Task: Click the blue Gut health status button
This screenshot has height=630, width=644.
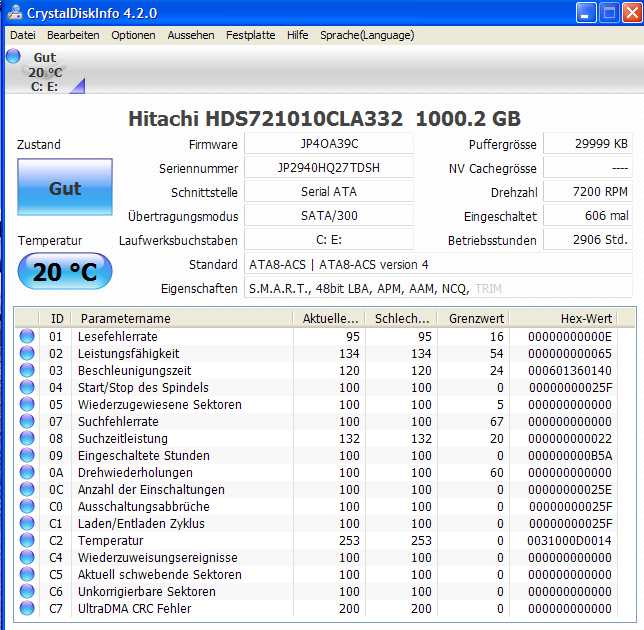Action: point(65,187)
